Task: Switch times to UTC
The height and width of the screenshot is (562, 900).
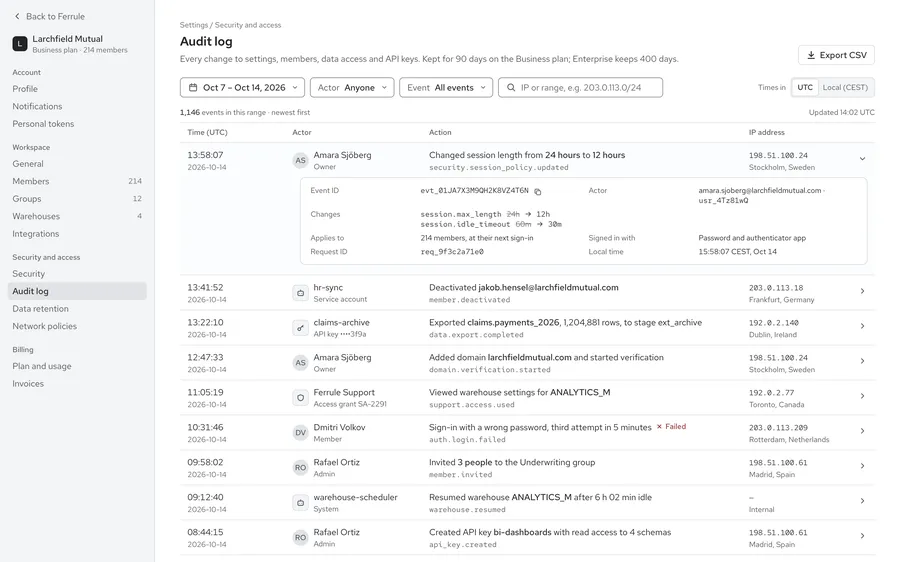Action: [x=805, y=87]
